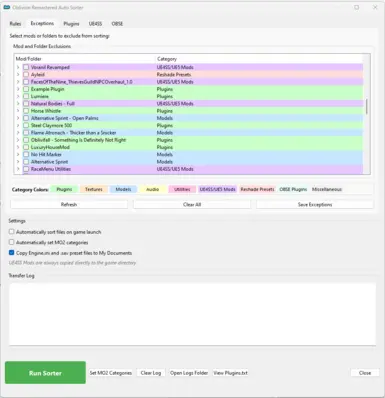This screenshot has width=385, height=398.
Task: Enable Automatically sort files on game launch
Action: pos(12,232)
